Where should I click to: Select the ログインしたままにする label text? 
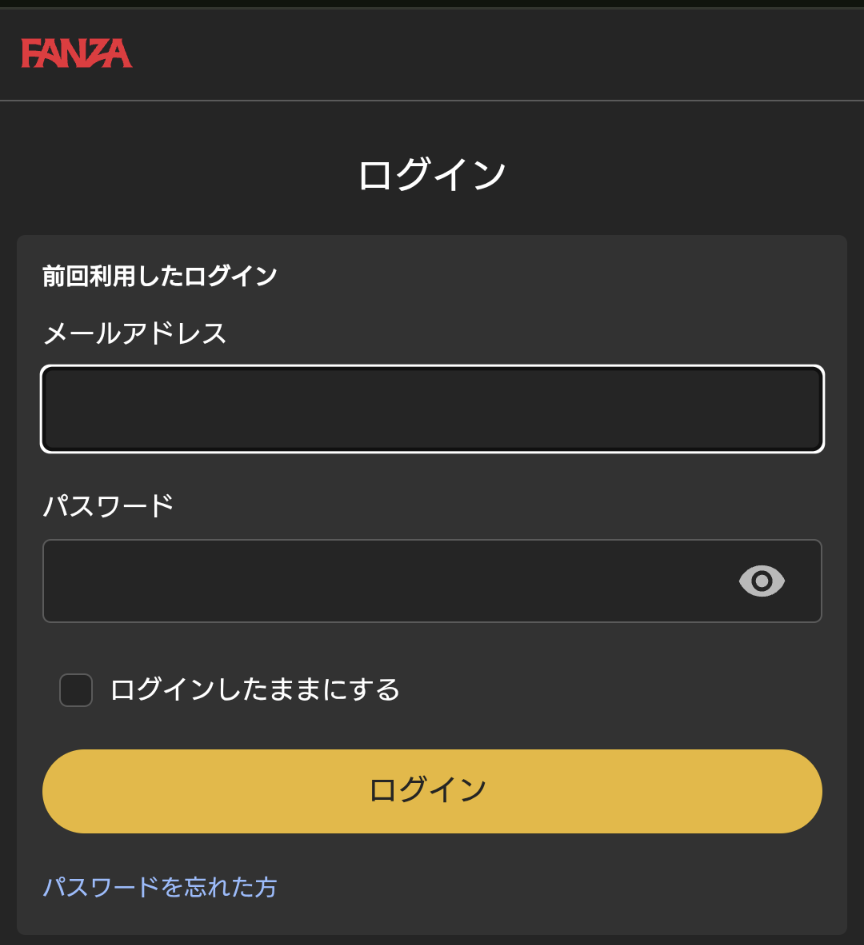[255, 690]
